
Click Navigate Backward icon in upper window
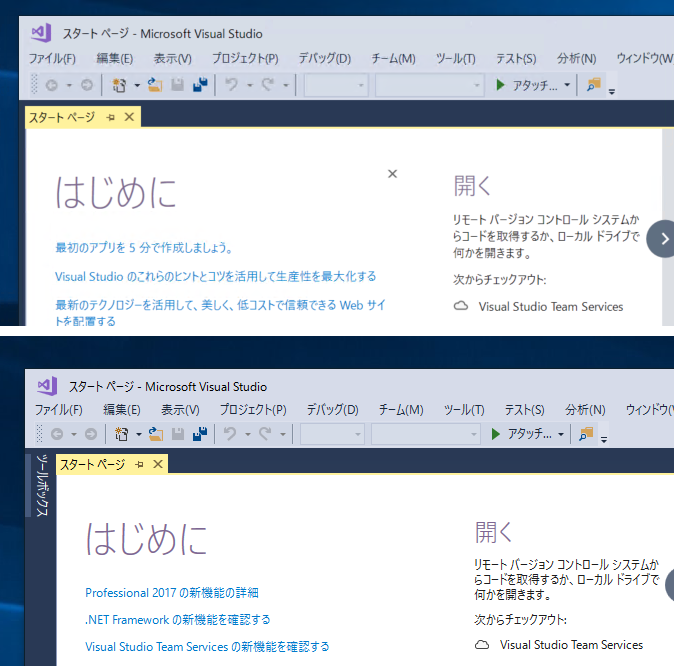pos(52,85)
